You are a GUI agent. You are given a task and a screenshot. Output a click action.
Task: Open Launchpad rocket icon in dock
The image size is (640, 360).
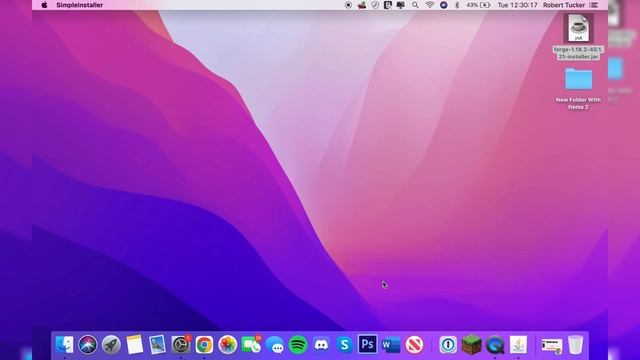click(111, 345)
